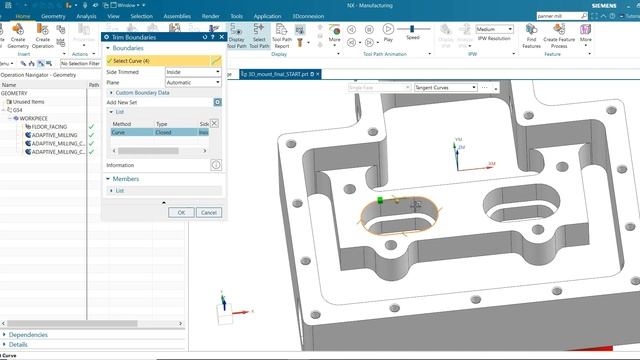640x360 pixels.
Task: Expand the Dependencies panel
Action: [4, 334]
